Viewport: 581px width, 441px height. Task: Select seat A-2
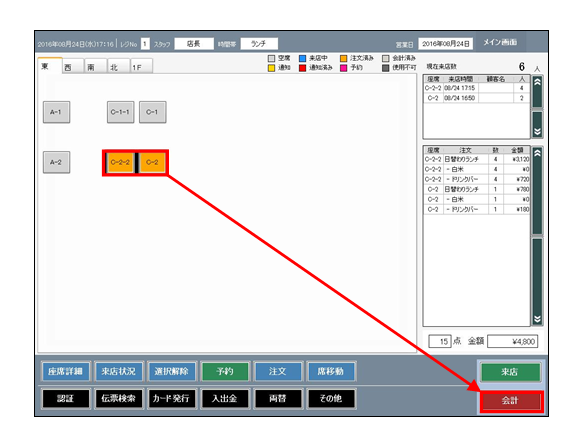coord(56,162)
